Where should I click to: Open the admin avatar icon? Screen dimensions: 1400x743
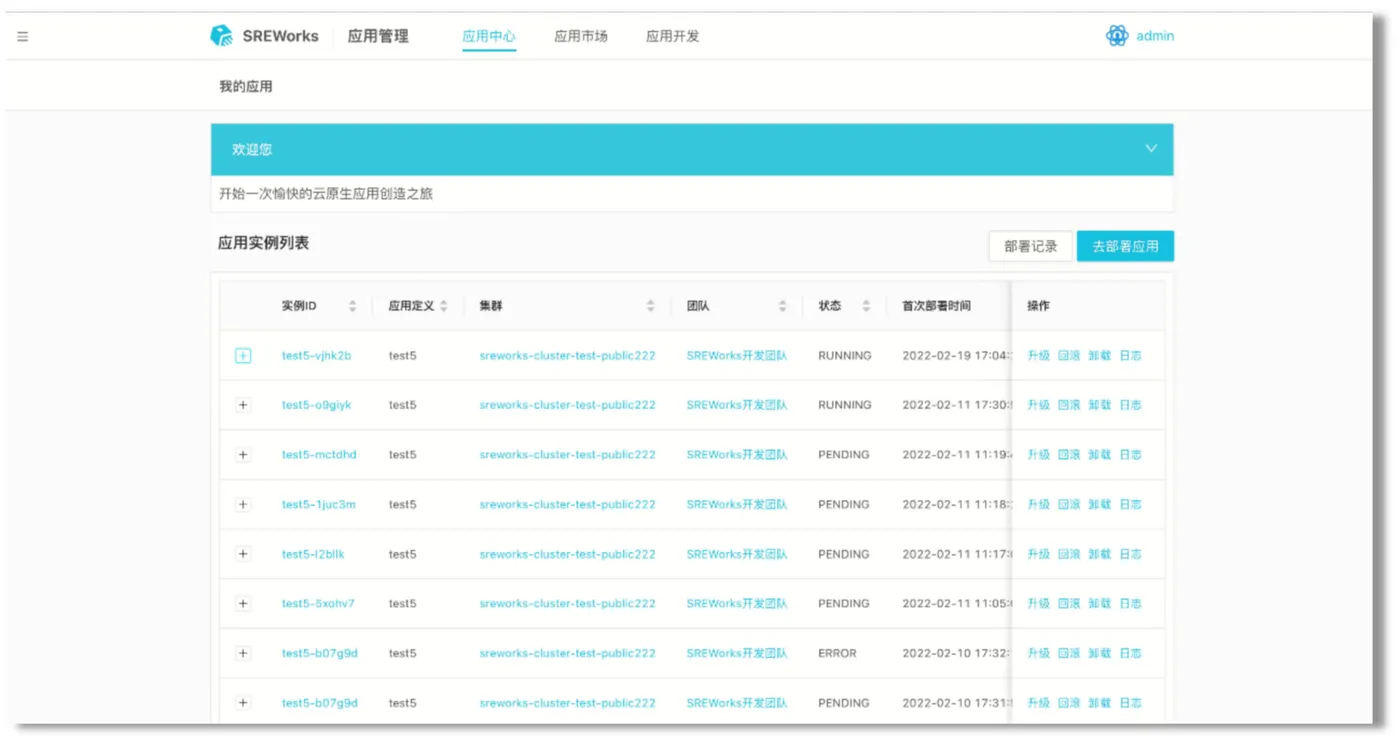(x=1117, y=36)
